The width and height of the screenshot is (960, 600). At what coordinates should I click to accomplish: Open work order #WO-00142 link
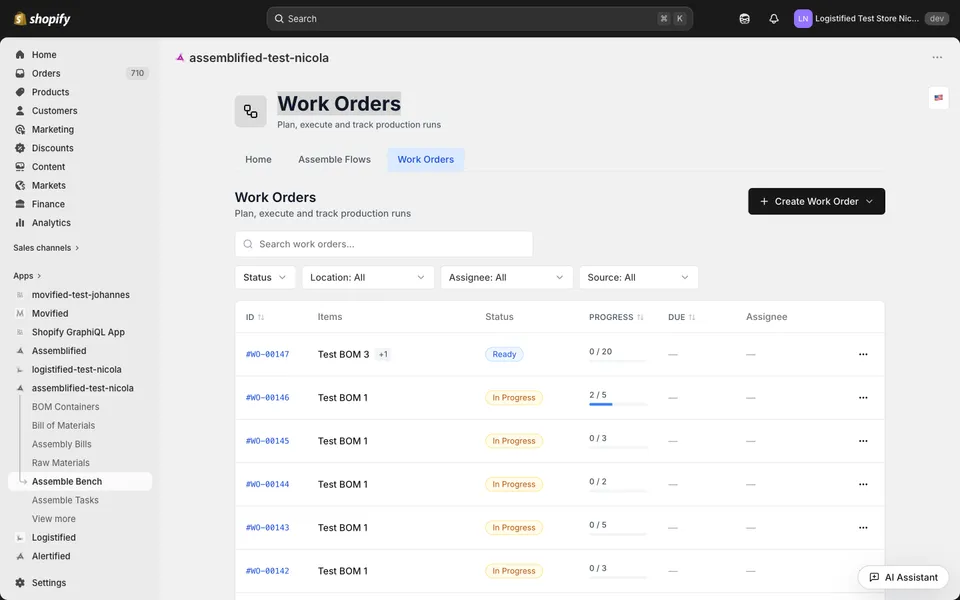click(268, 571)
